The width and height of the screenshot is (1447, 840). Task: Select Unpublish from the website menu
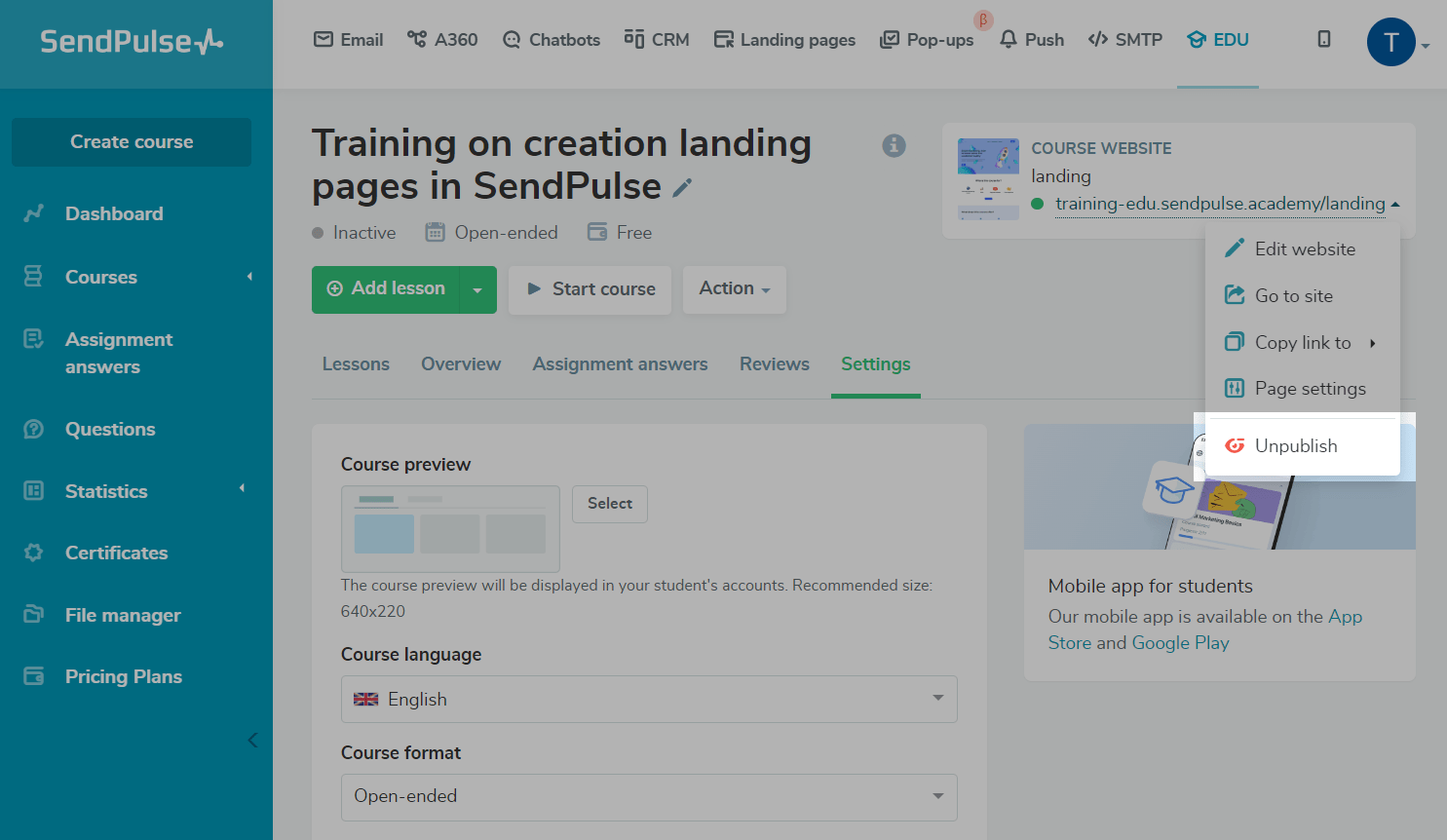coord(1295,445)
